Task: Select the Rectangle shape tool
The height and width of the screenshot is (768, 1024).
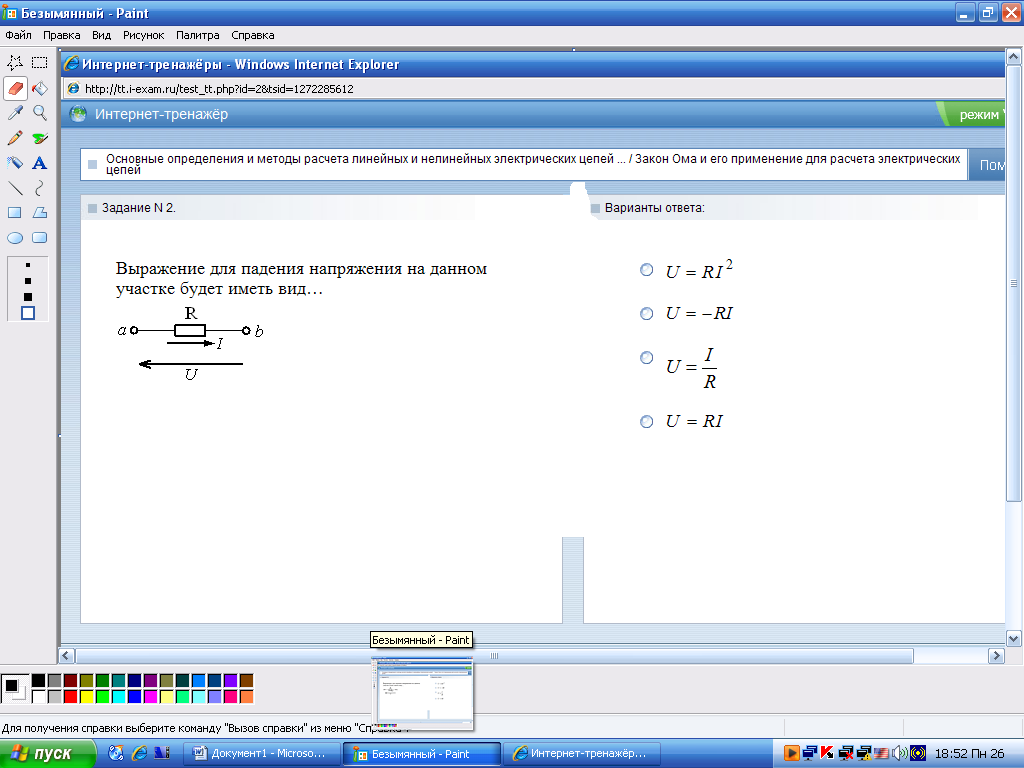Action: (x=15, y=213)
